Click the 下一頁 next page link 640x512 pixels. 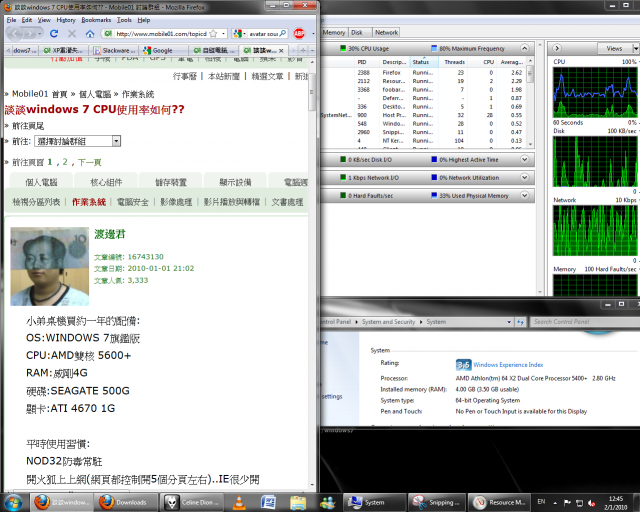[x=89, y=163]
